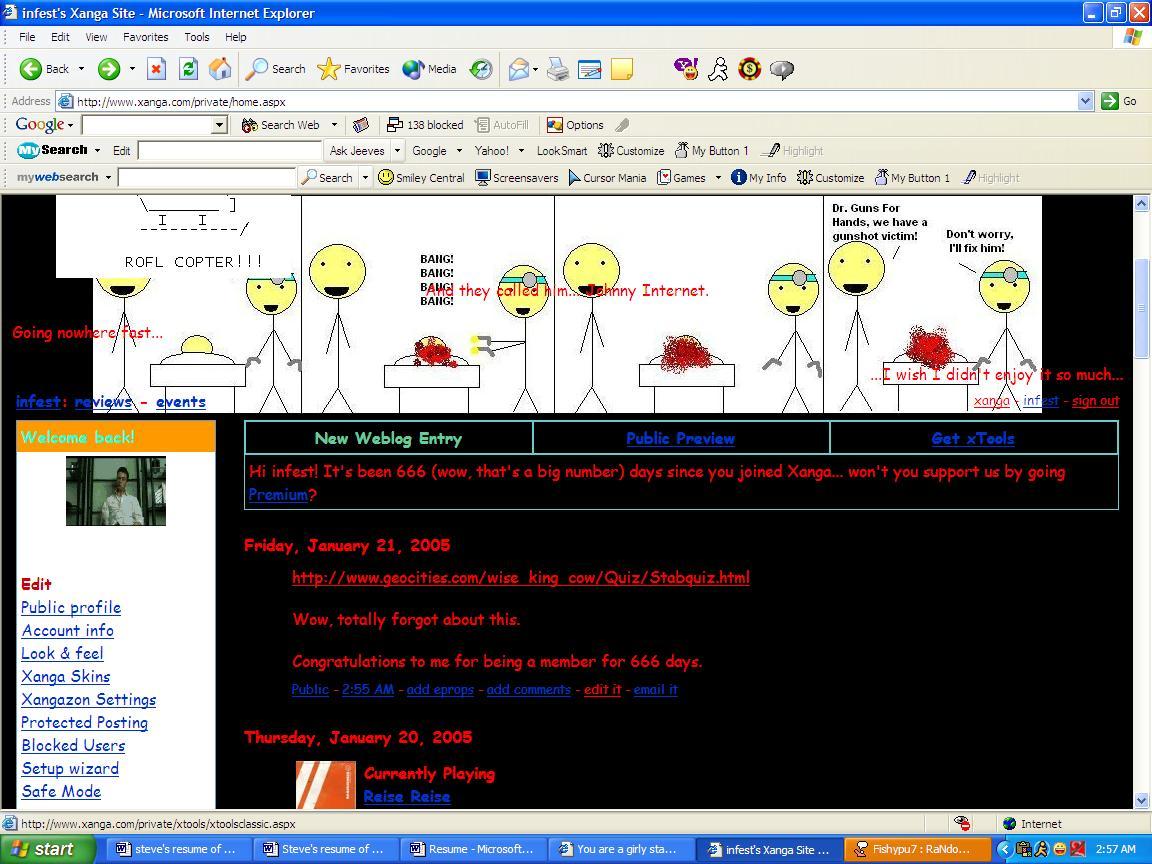Click Customize on the MySearch toolbar
1152x864 pixels.
tap(631, 151)
